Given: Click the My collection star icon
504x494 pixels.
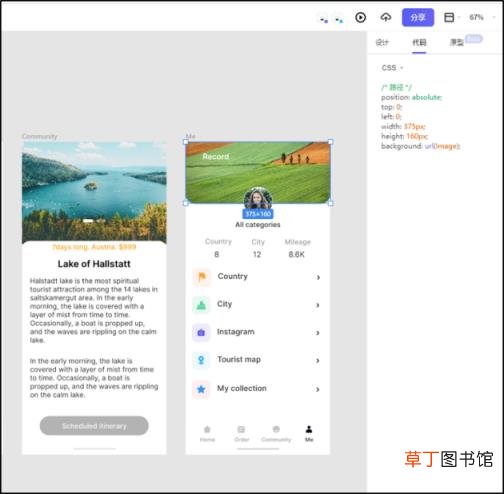Looking at the screenshot, I should (x=201, y=389).
